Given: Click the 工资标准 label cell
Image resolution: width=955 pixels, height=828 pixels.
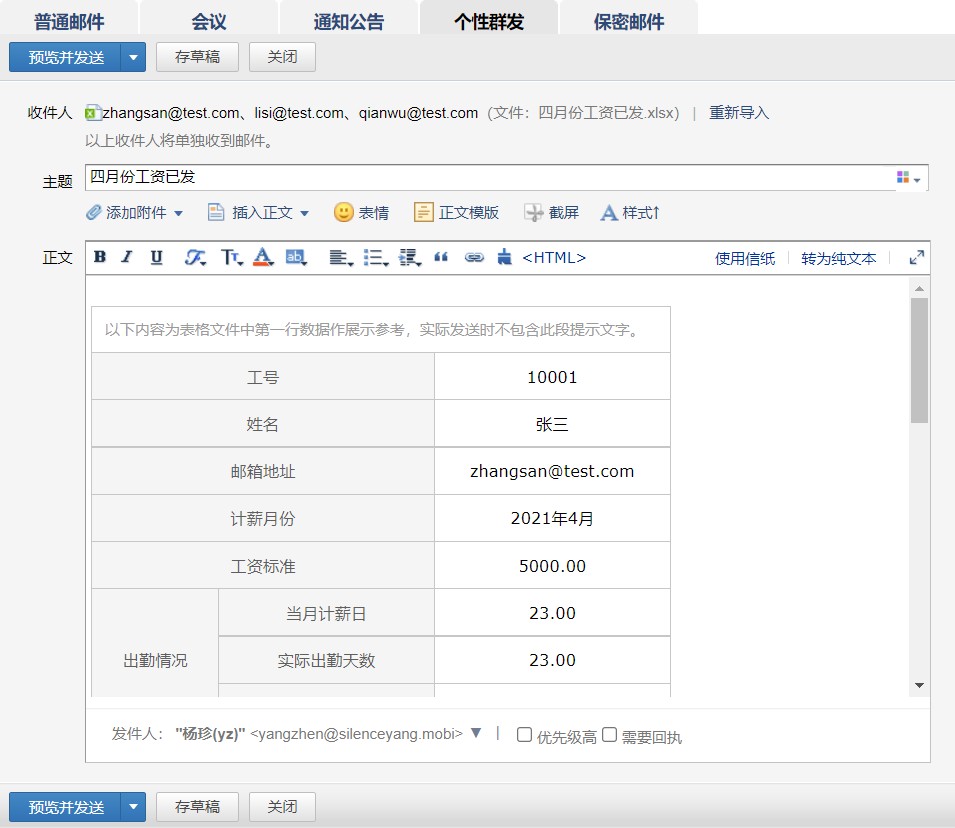Looking at the screenshot, I should 263,565.
